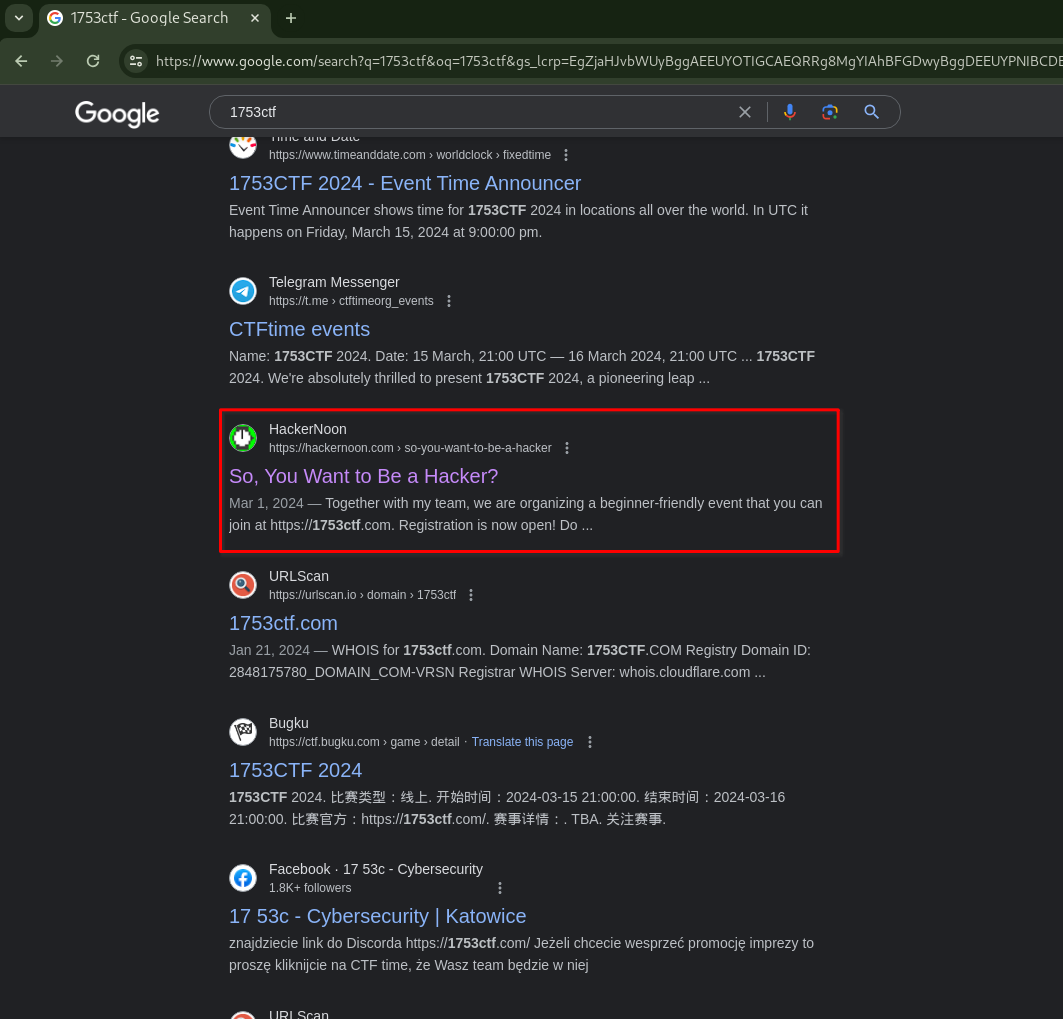
Task: Click Telegram Messenger site name
Action: [x=334, y=282]
